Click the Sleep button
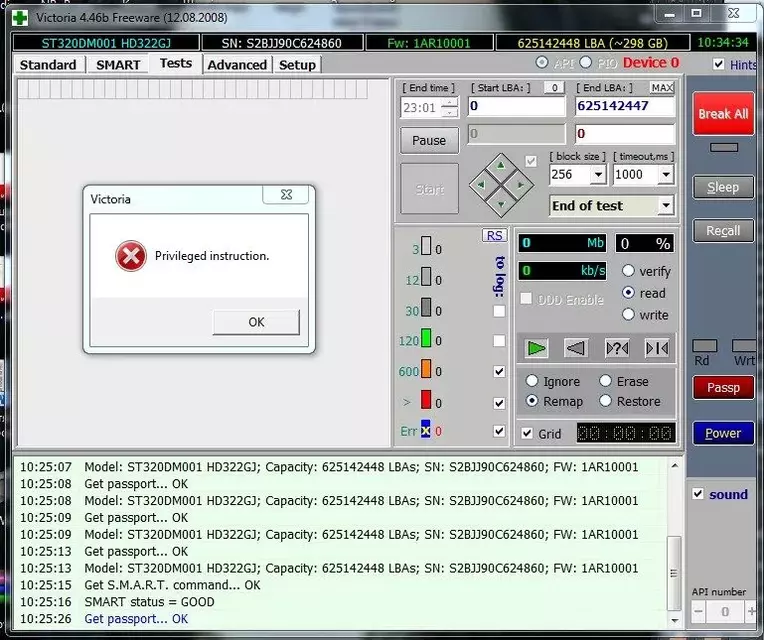Viewport: 764px width, 640px height. coord(724,187)
